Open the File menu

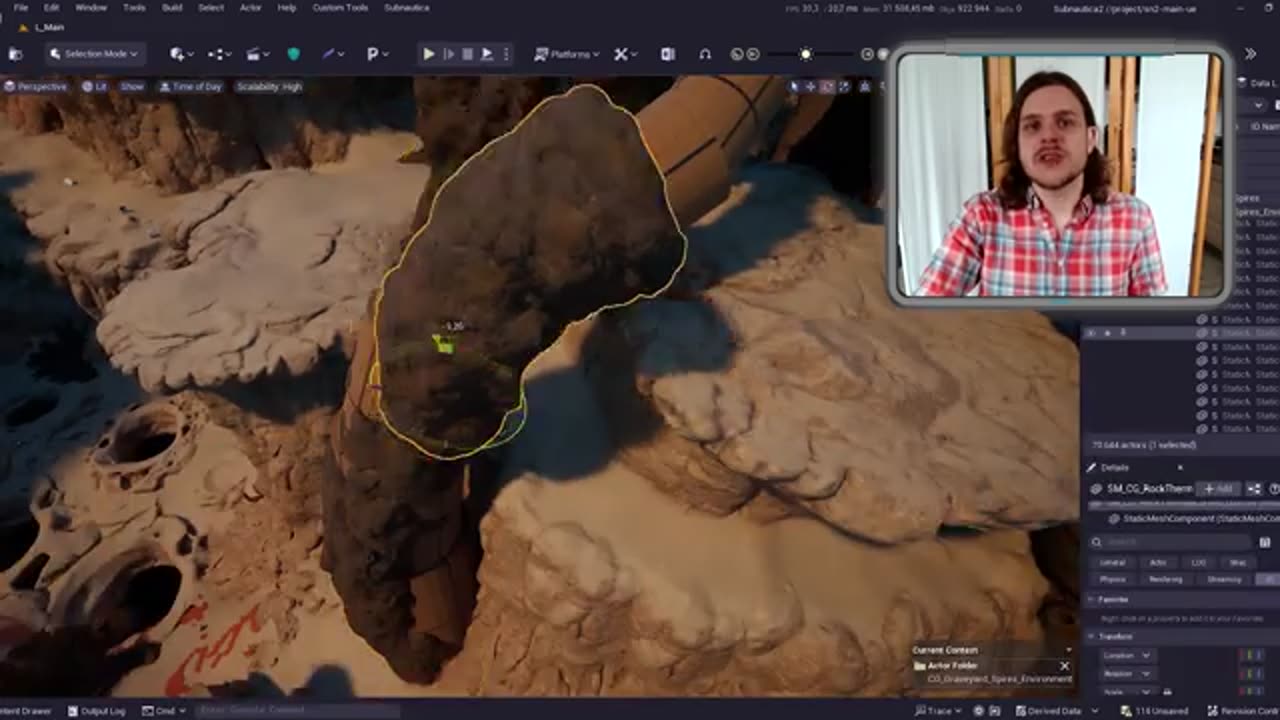pyautogui.click(x=20, y=8)
